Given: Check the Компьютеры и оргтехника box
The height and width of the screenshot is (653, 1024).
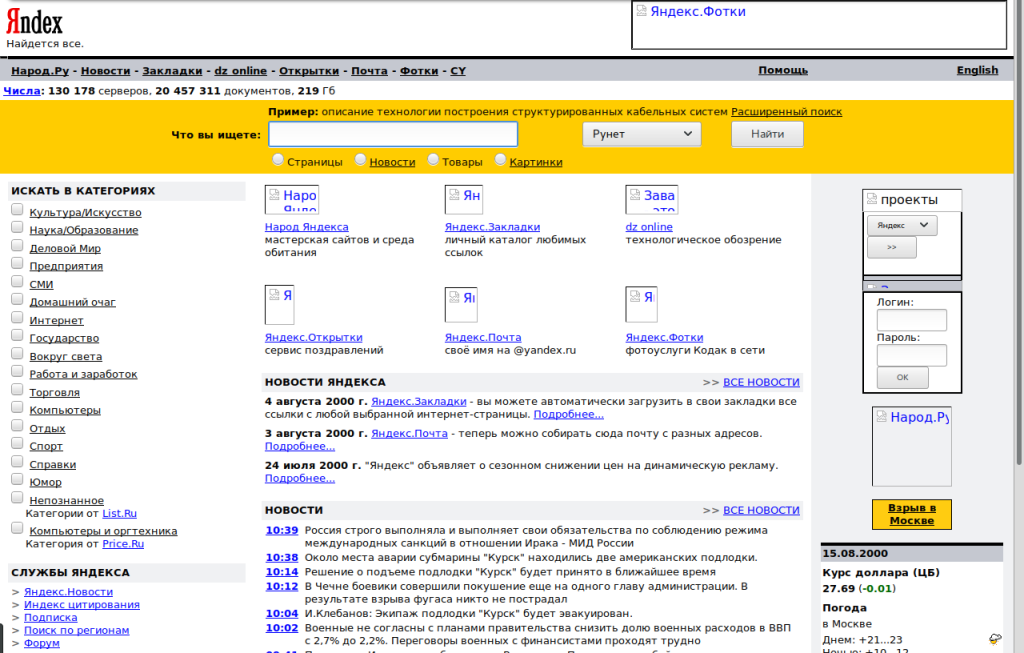Looking at the screenshot, I should pos(18,528).
